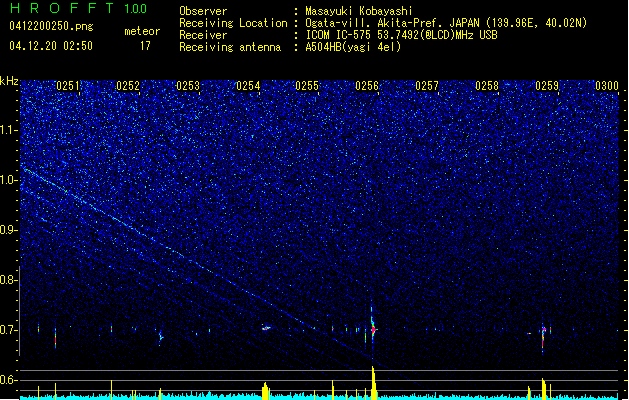Viewport: 629px width, 400px height.
Task: Click the 0254 time axis marker
Action: pyautogui.click(x=248, y=85)
